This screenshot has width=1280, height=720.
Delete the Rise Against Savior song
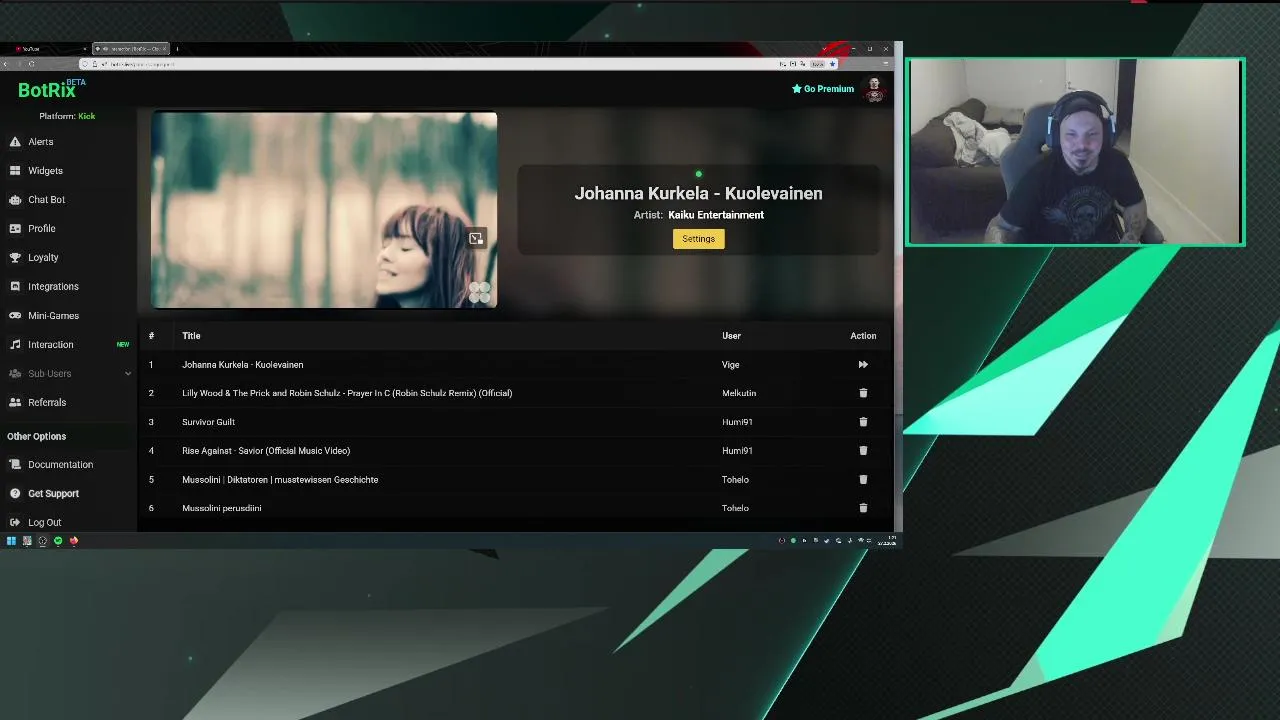coord(863,451)
